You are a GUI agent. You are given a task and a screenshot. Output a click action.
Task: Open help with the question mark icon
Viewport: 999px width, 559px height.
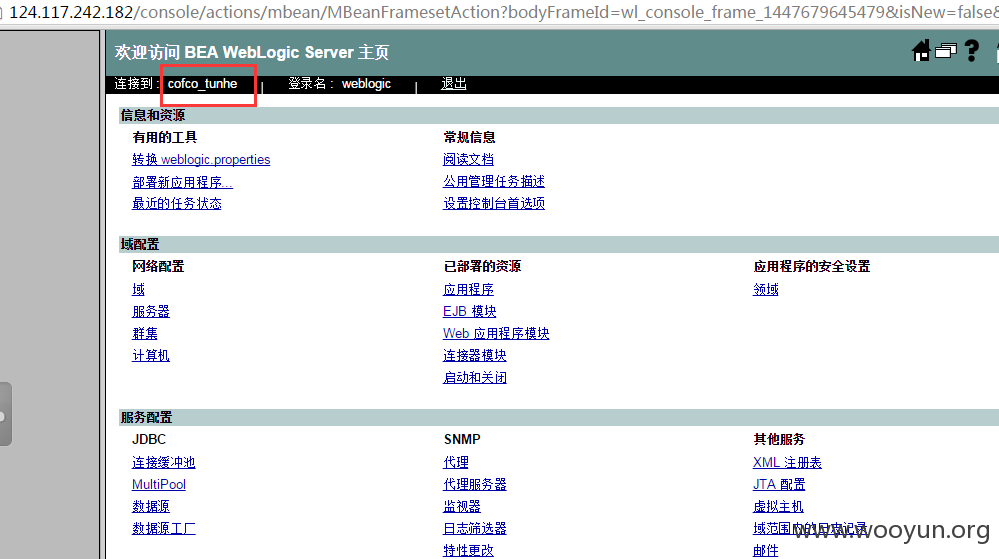972,50
